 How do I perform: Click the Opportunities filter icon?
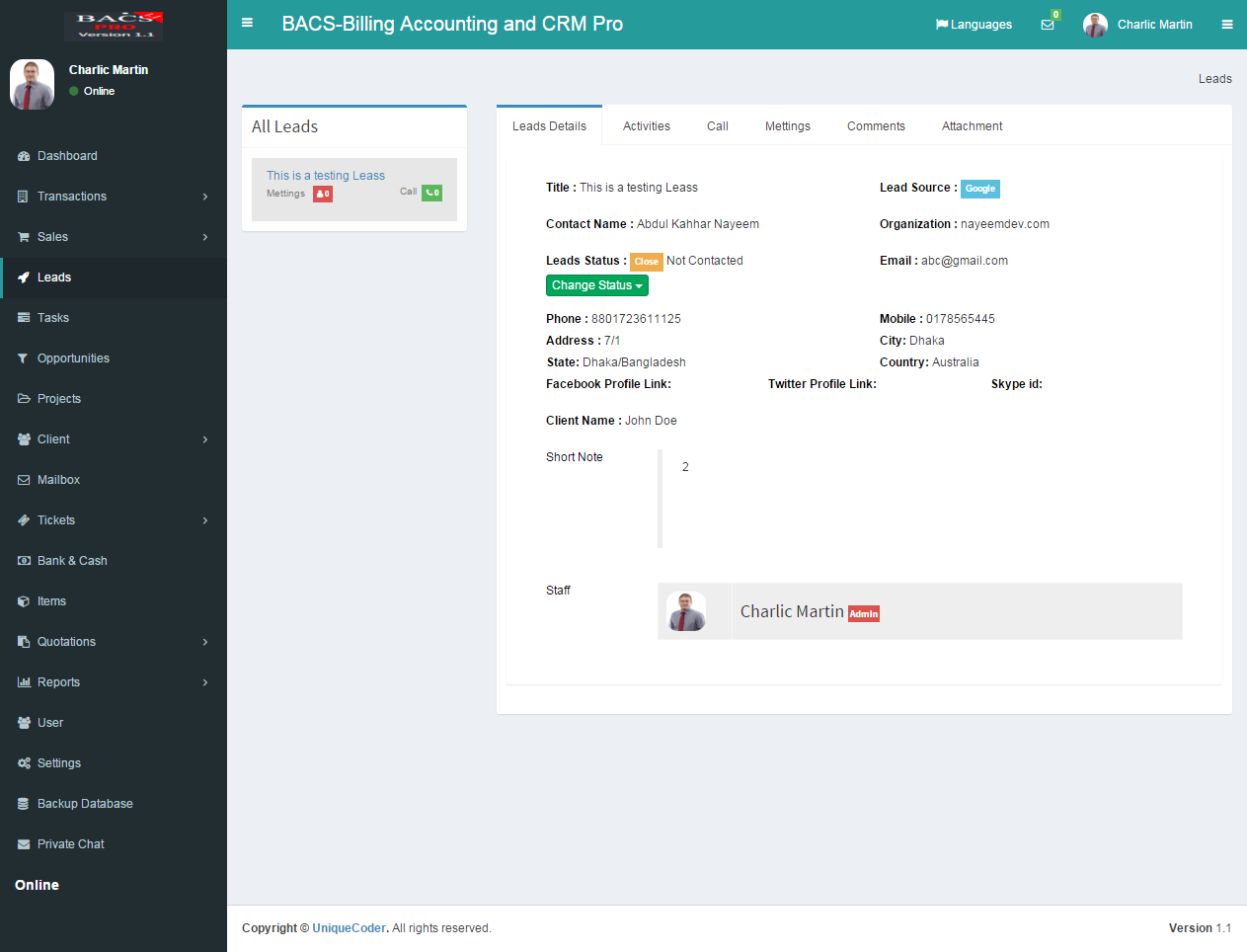(23, 358)
